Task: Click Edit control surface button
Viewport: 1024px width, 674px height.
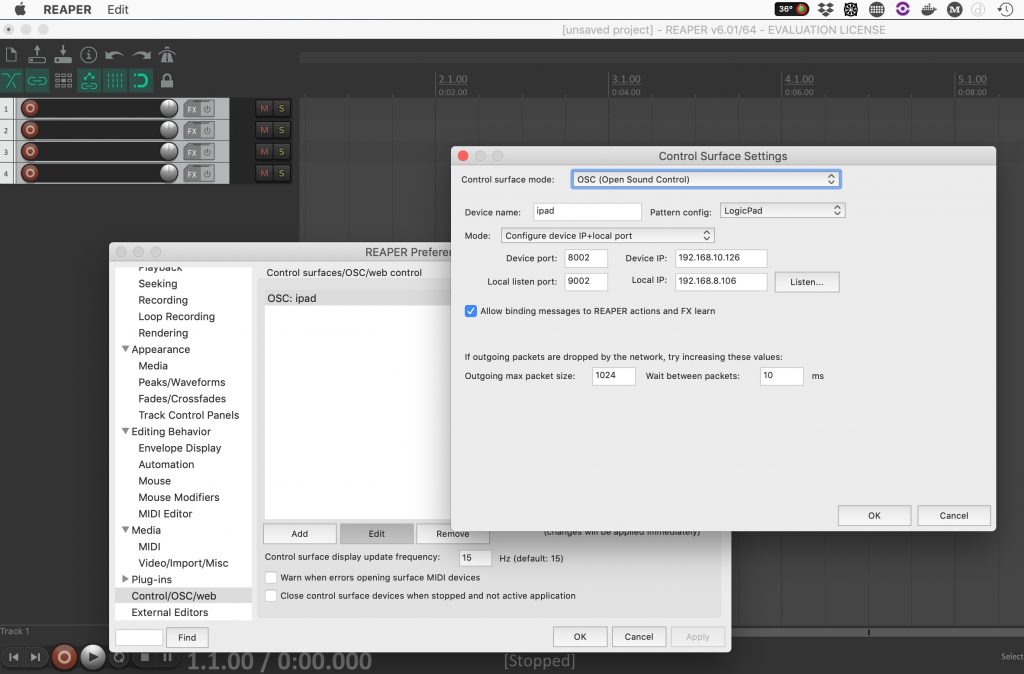Action: tap(377, 534)
